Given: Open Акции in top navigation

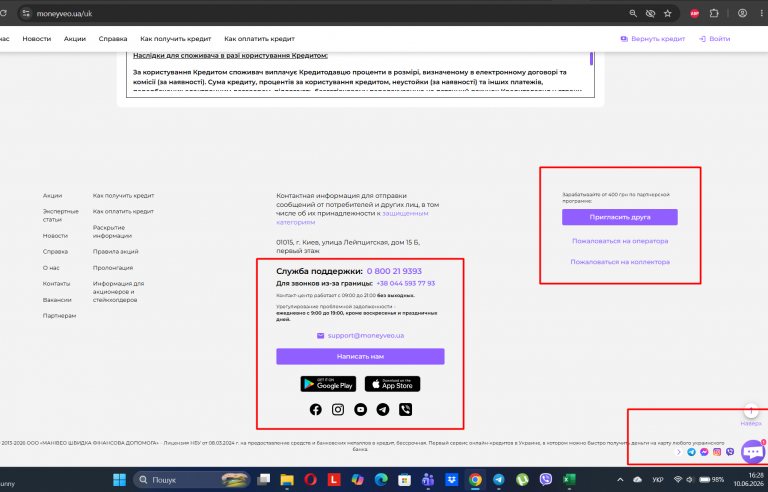Looking at the screenshot, I should click(x=75, y=39).
